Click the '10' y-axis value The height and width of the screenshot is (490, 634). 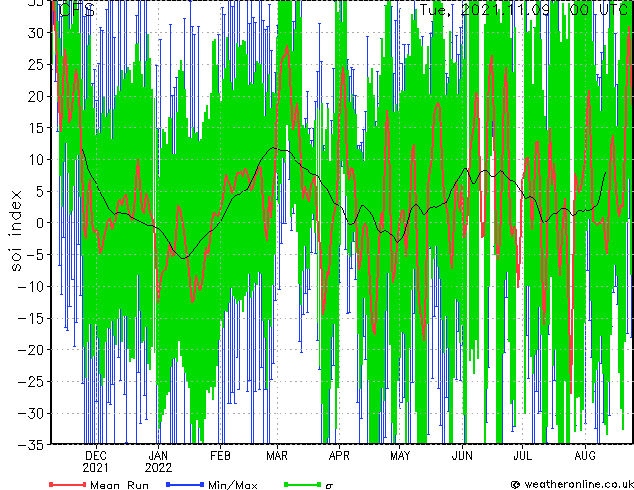pyautogui.click(x=36, y=160)
